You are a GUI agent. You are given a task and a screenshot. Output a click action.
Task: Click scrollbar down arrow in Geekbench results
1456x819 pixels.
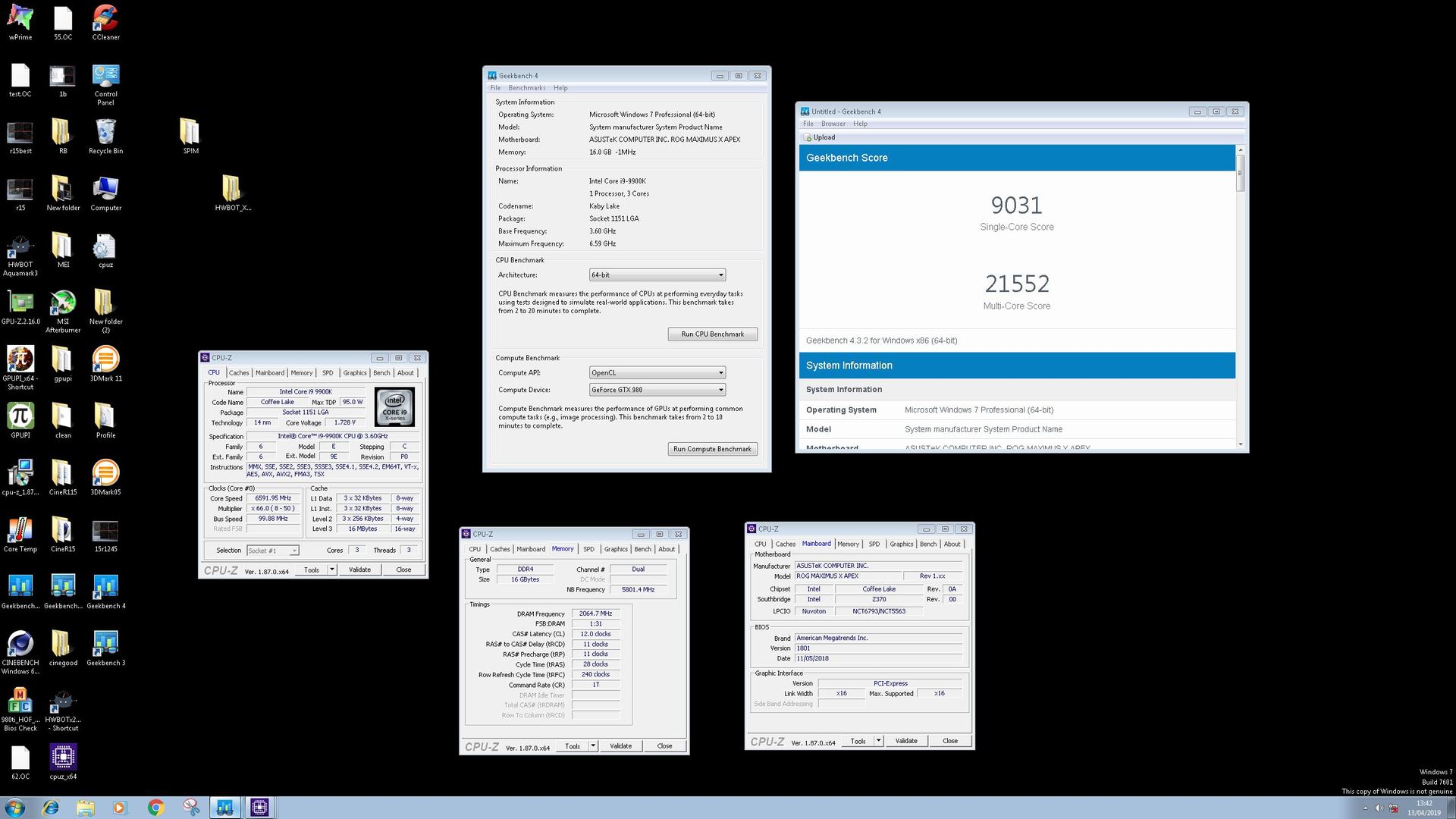pyautogui.click(x=1241, y=444)
